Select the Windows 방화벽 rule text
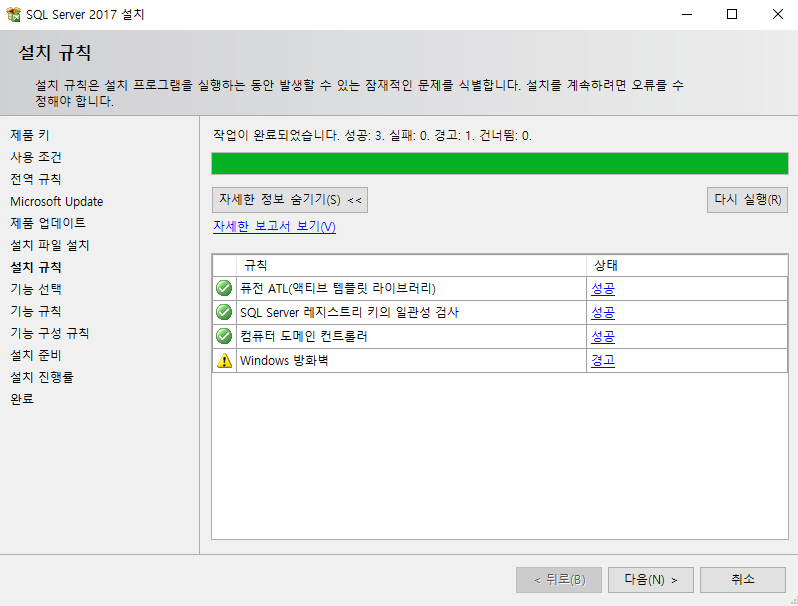798x606 pixels. (x=284, y=360)
